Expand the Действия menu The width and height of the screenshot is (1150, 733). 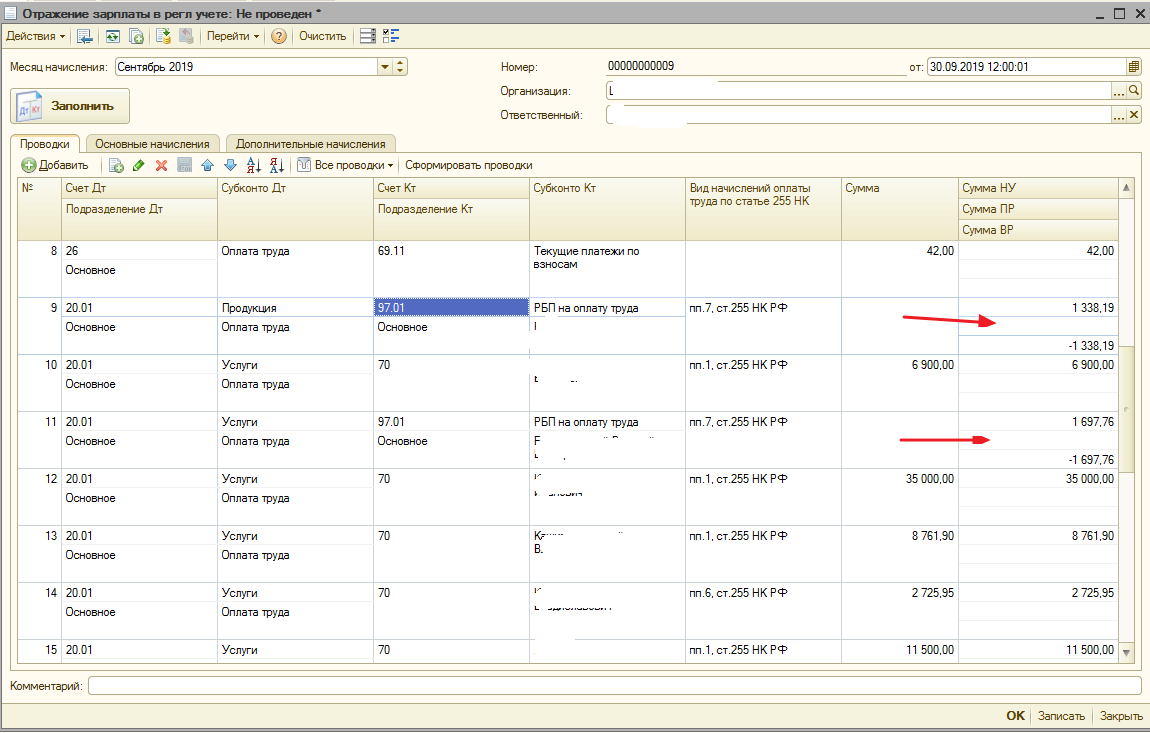(36, 36)
